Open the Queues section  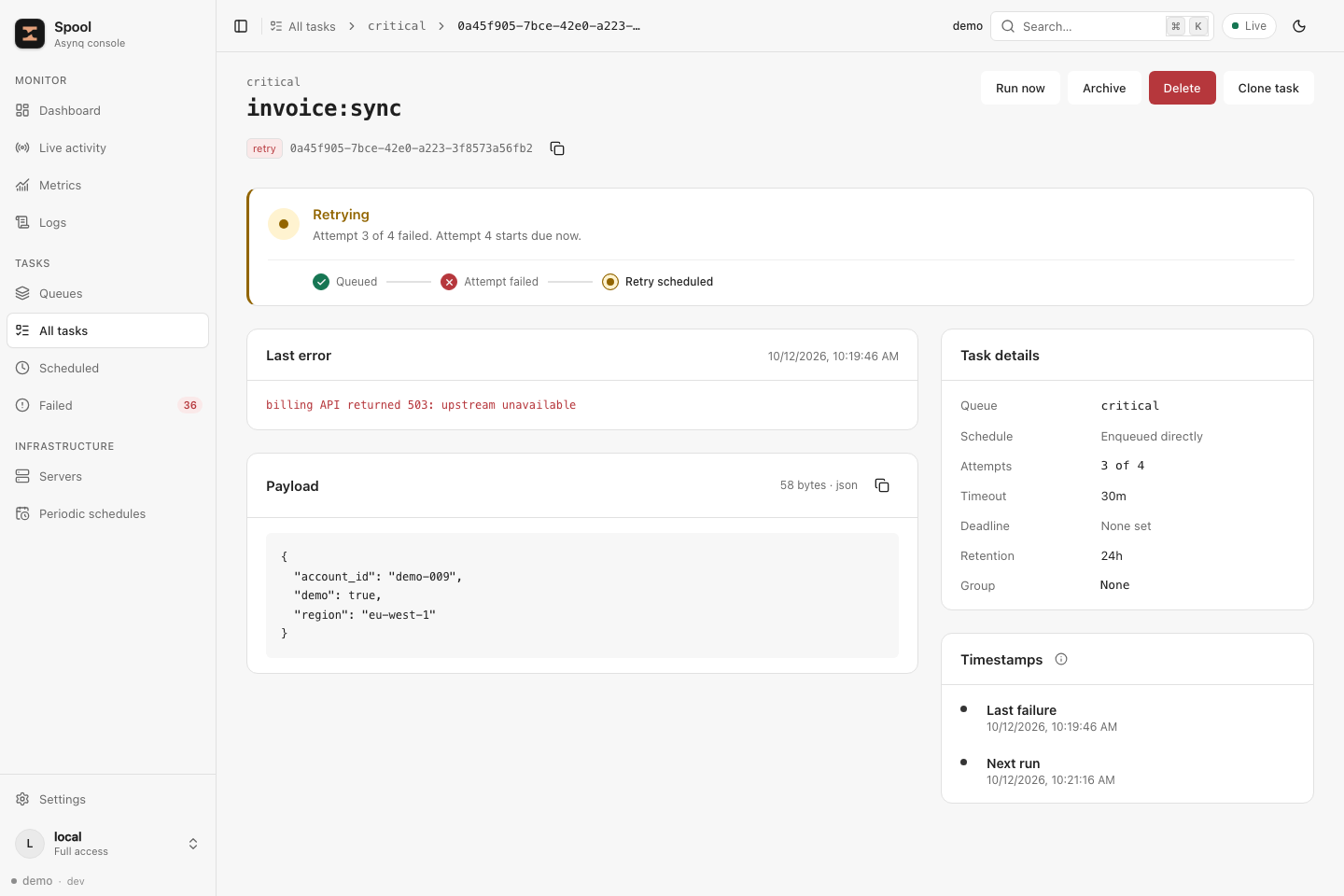[108, 293]
